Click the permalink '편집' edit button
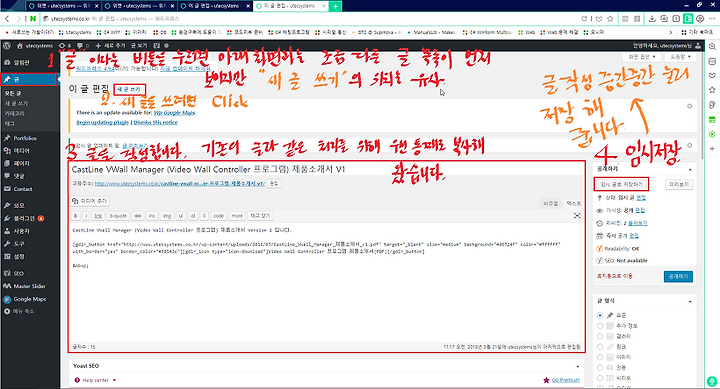The width and height of the screenshot is (720, 389). coord(274,184)
